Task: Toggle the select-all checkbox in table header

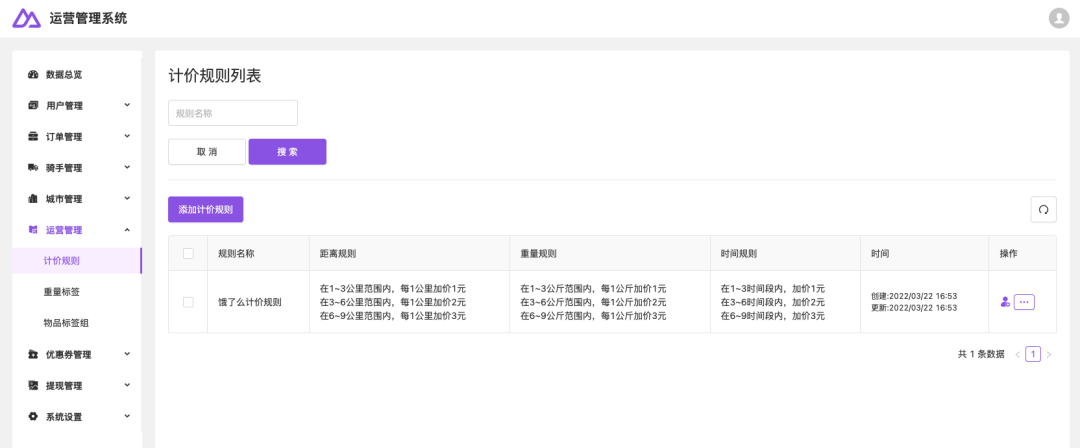Action: click(188, 254)
